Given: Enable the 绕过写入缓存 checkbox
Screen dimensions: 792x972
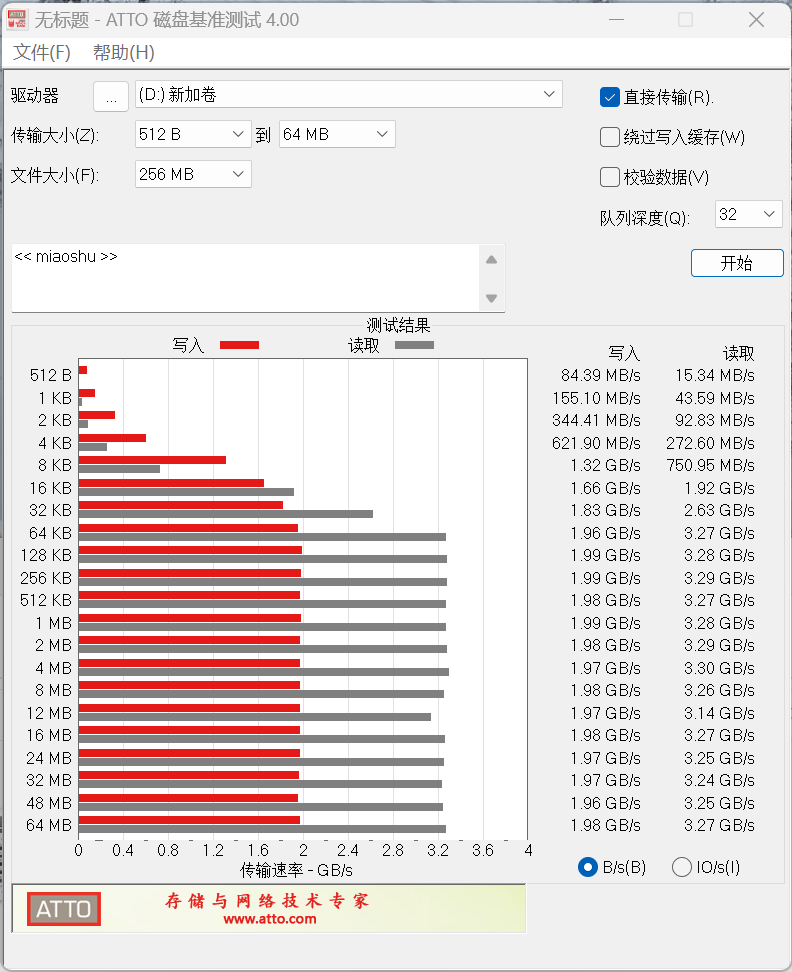Looking at the screenshot, I should [x=610, y=137].
